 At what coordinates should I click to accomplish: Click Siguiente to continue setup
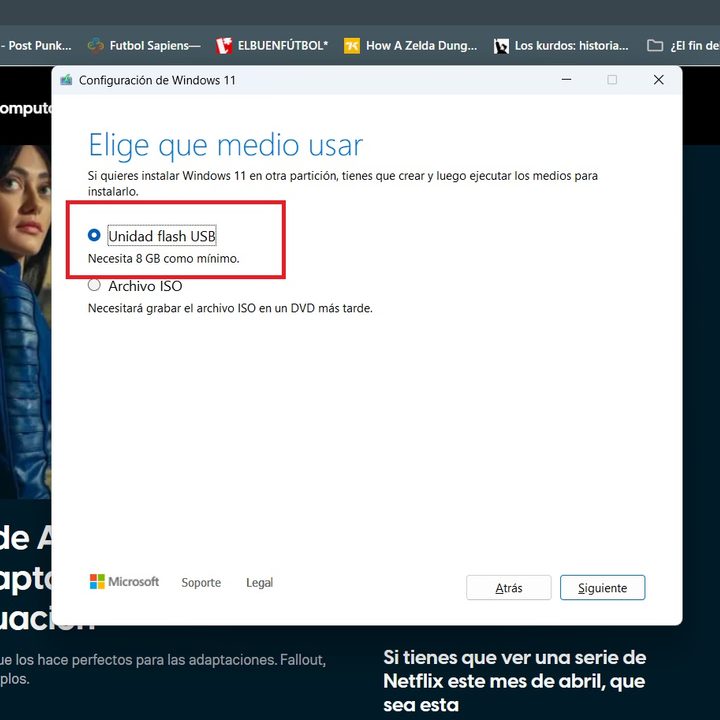tap(602, 588)
